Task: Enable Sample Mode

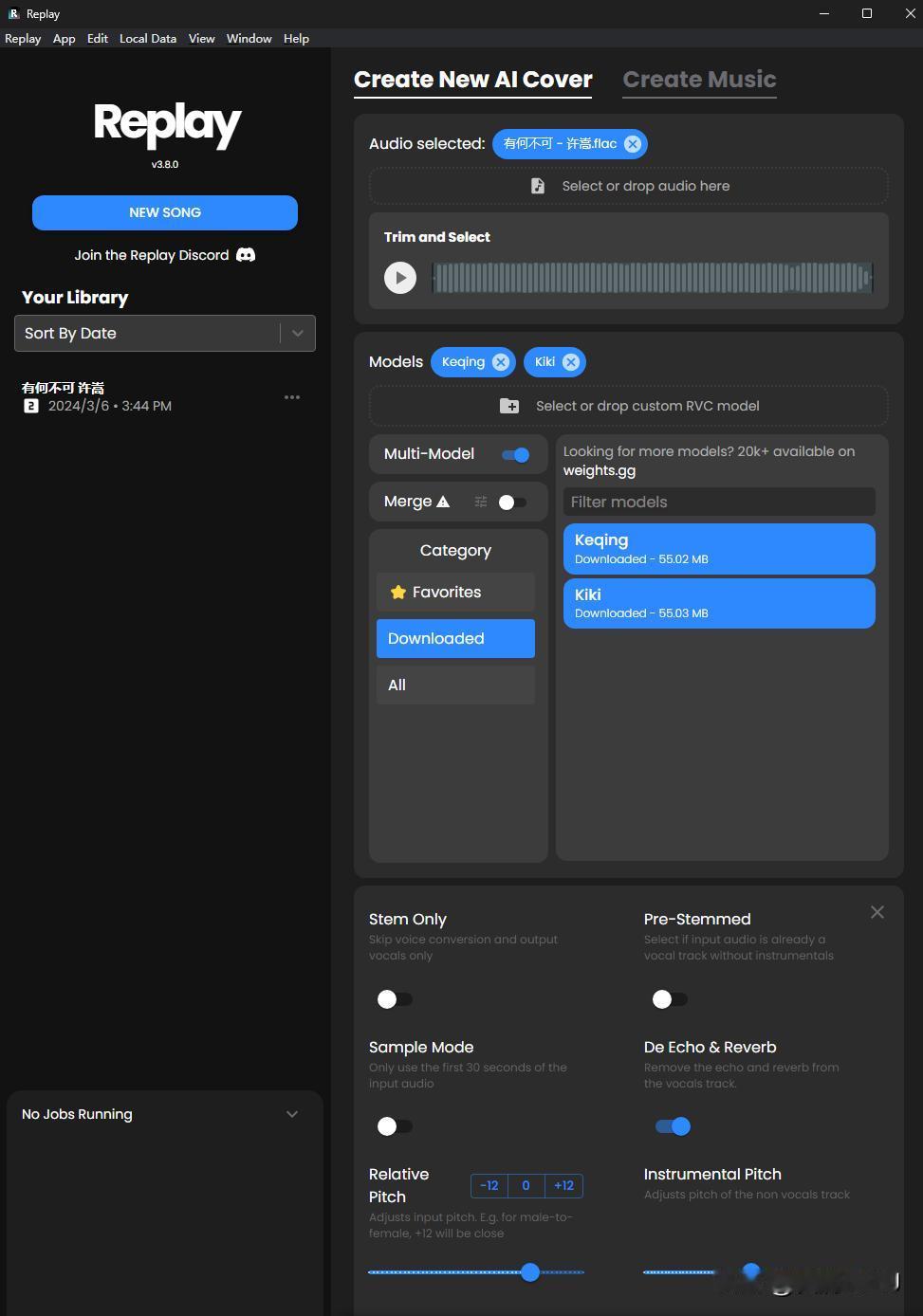Action: pyautogui.click(x=395, y=1126)
